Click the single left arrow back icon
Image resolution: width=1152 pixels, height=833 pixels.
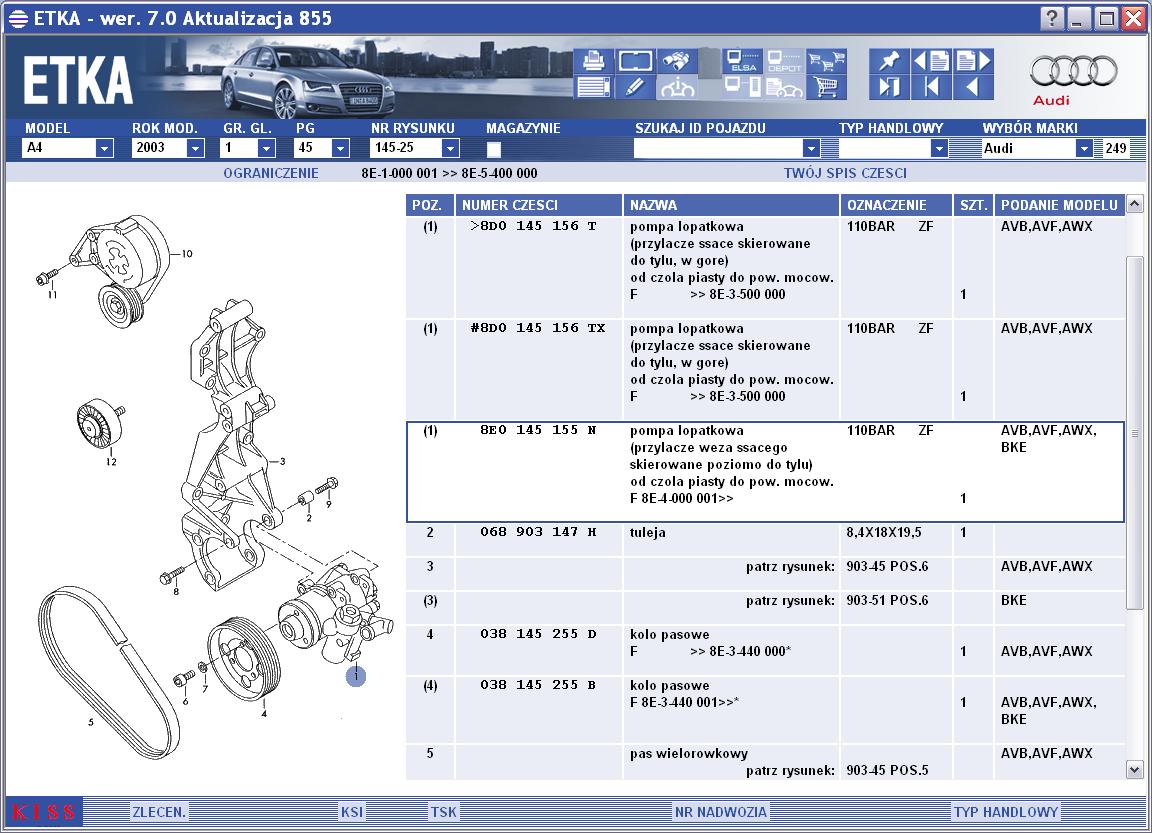pos(973,87)
